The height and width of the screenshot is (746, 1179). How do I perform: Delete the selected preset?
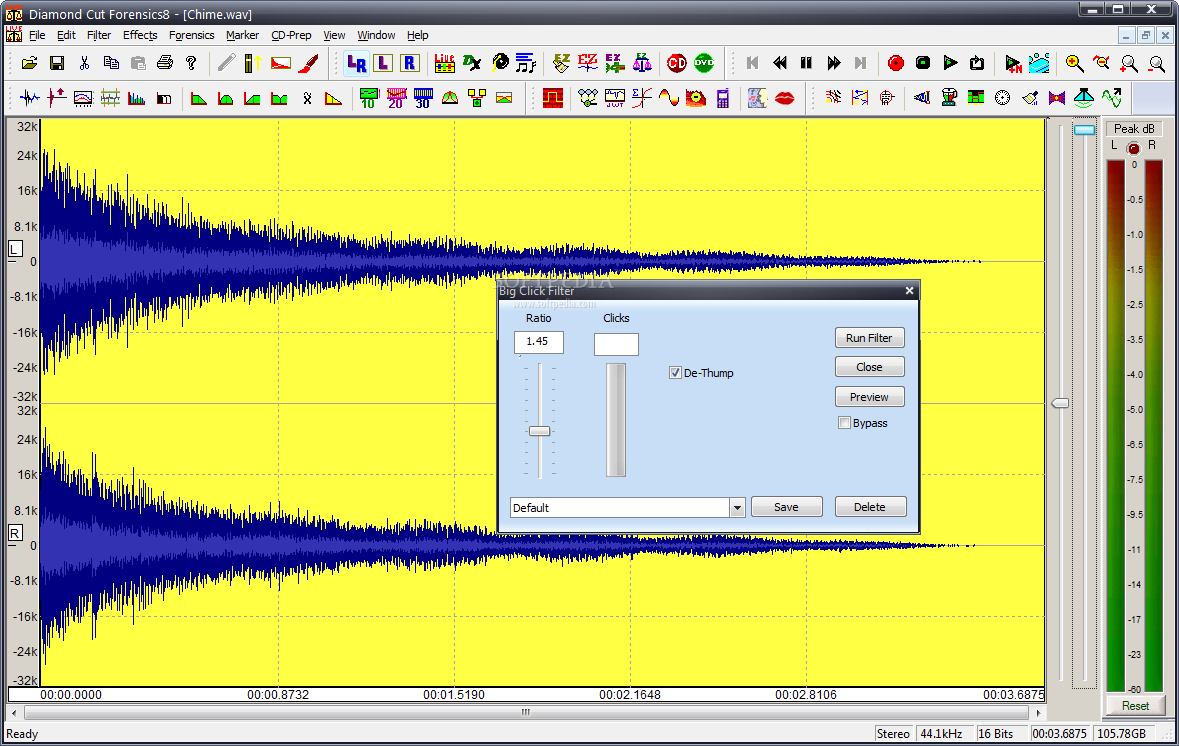click(870, 507)
